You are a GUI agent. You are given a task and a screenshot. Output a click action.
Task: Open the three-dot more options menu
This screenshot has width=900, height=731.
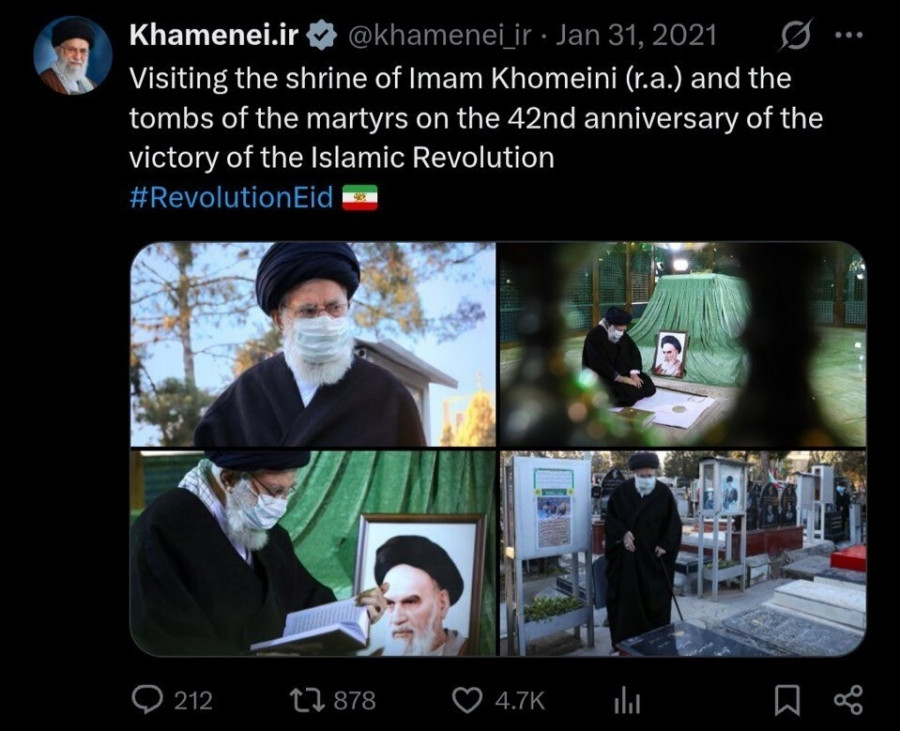click(848, 35)
